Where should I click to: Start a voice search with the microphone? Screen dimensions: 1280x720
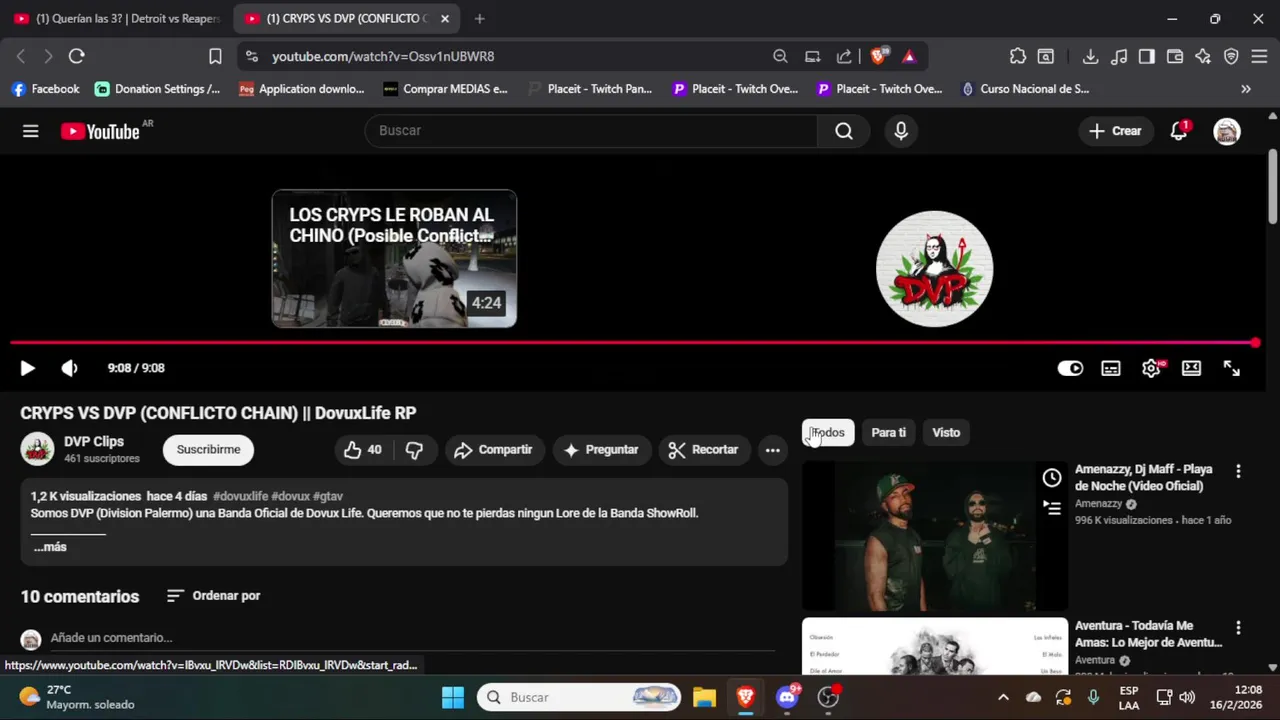point(901,131)
